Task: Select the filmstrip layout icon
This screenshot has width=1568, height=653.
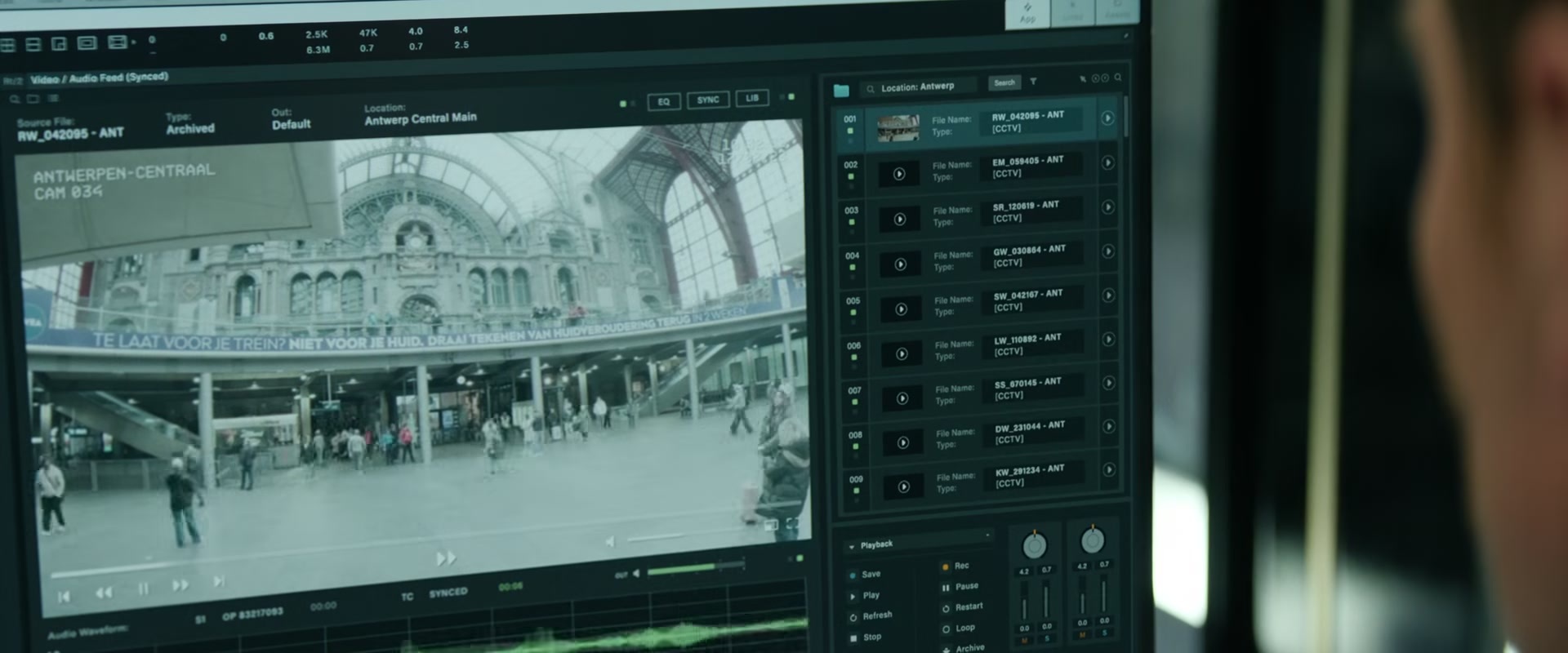Action: click(x=117, y=42)
